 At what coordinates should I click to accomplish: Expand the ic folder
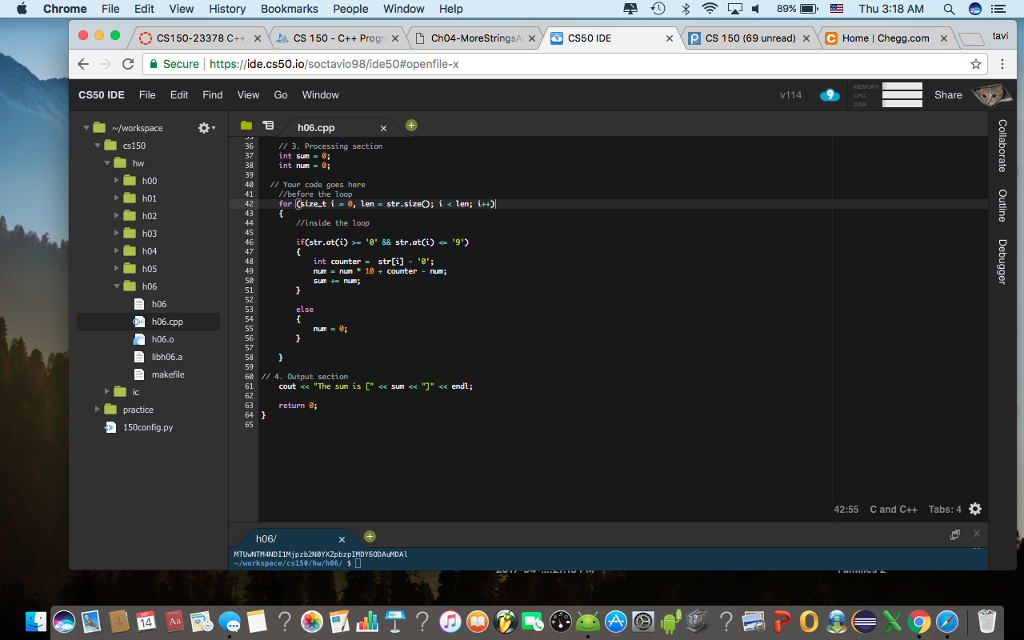click(107, 392)
